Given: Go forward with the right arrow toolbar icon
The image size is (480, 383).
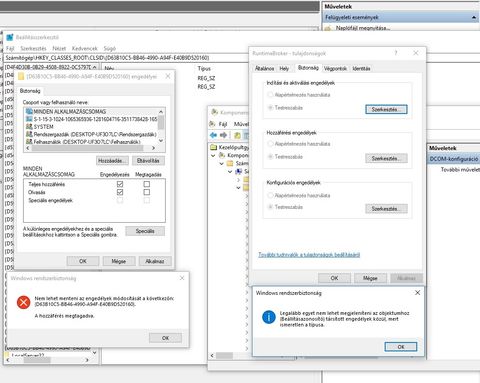Looking at the screenshot, I should [x=223, y=135].
